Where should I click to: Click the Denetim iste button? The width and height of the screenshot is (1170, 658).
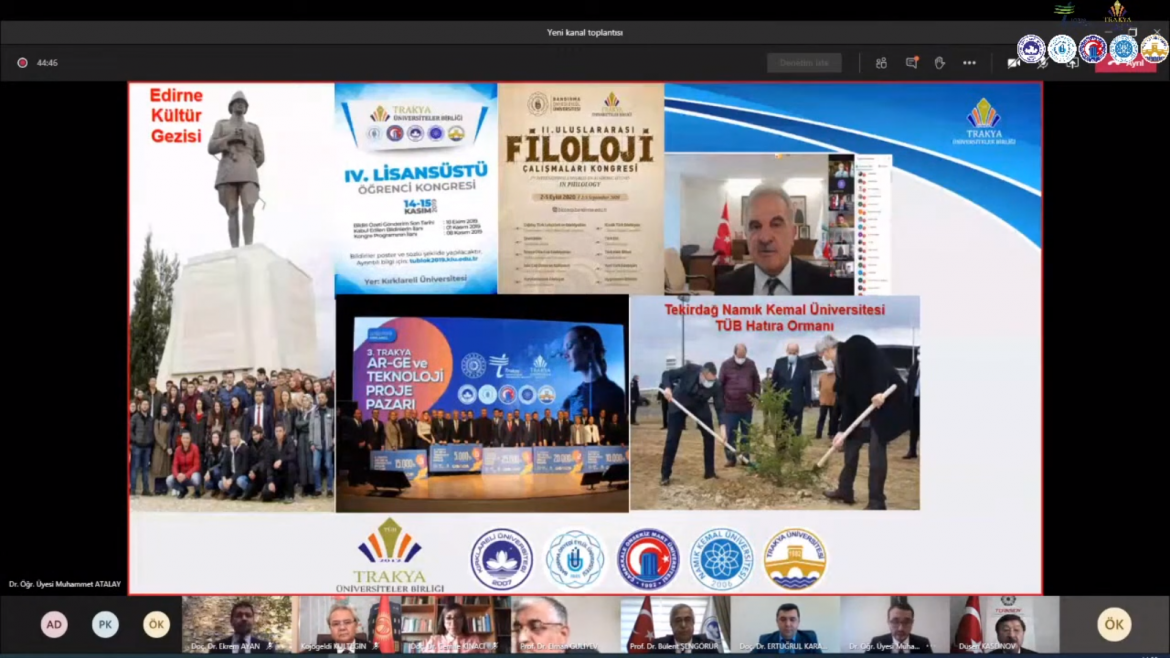tap(804, 63)
